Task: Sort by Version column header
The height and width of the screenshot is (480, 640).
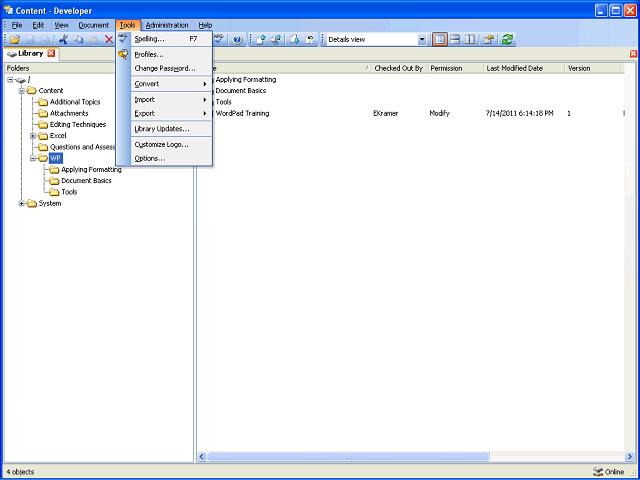Action: pyautogui.click(x=593, y=69)
